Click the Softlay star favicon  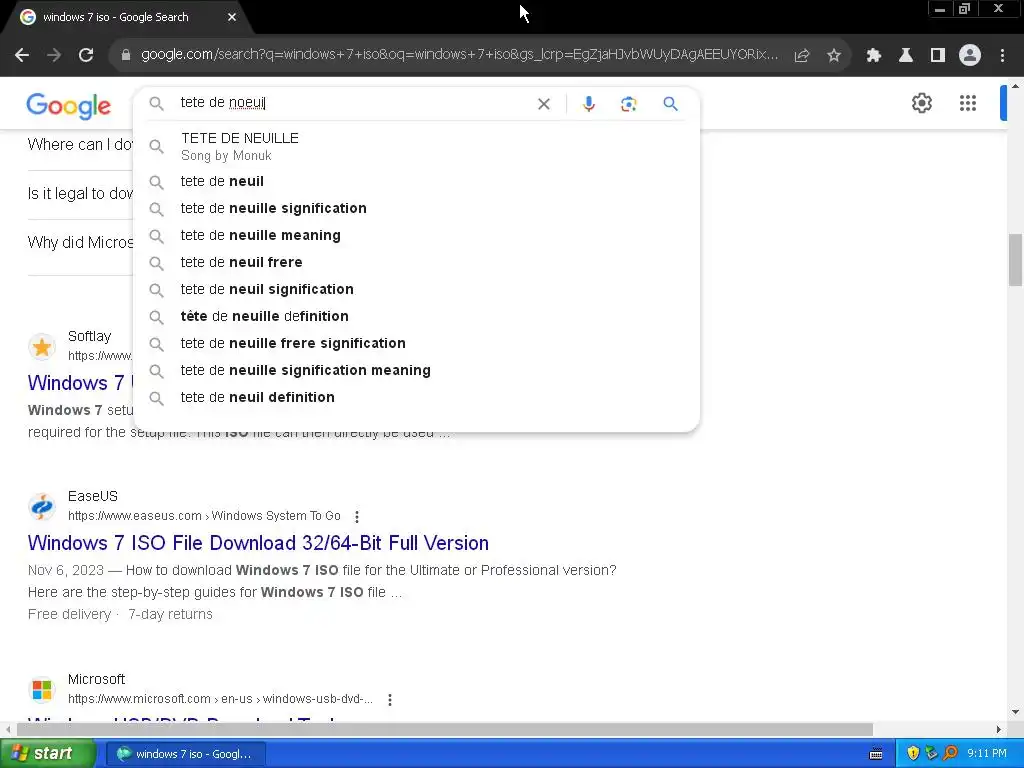tap(42, 347)
